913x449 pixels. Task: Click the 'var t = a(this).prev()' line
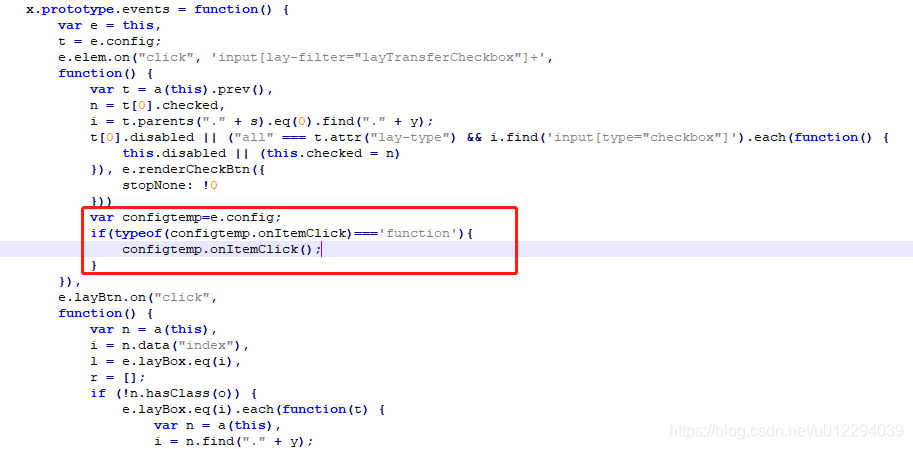(x=182, y=90)
